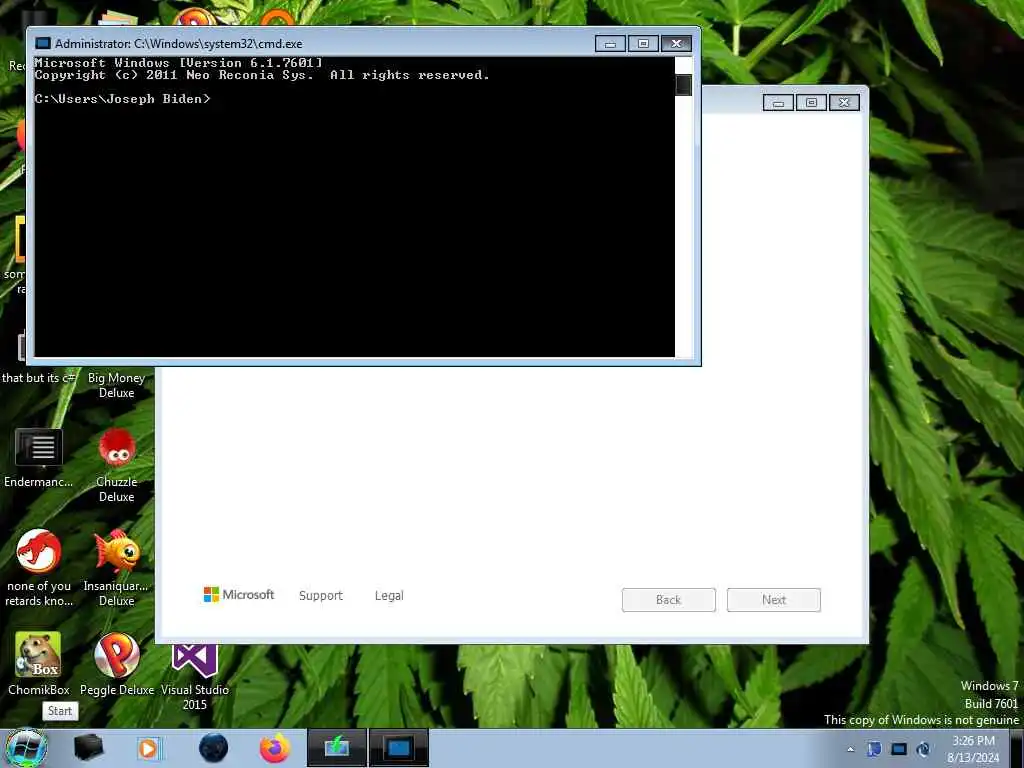Open the Windows Start orb
This screenshot has height=768, width=1024.
tap(26, 748)
